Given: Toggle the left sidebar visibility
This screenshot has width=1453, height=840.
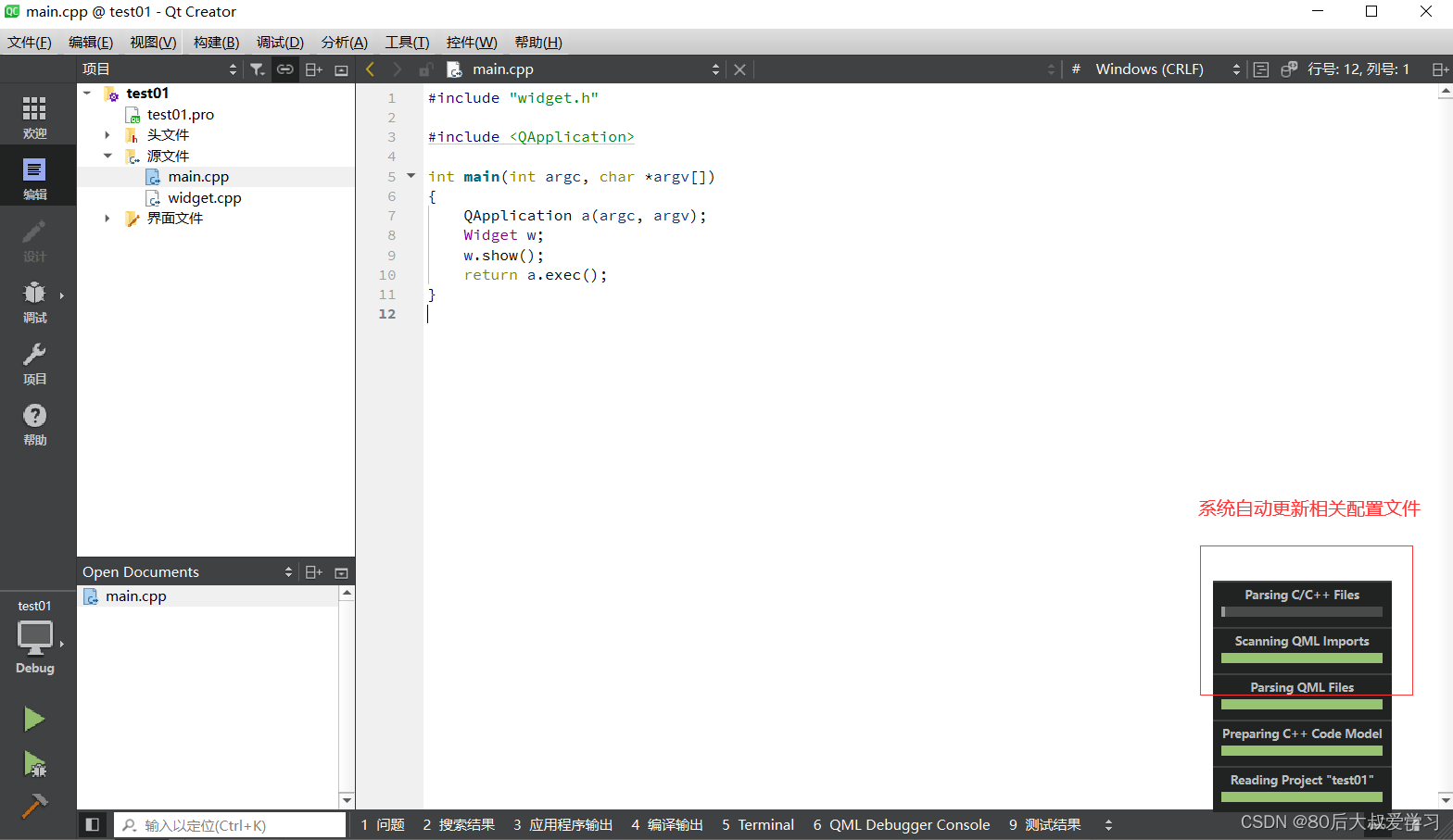Looking at the screenshot, I should pyautogui.click(x=92, y=824).
